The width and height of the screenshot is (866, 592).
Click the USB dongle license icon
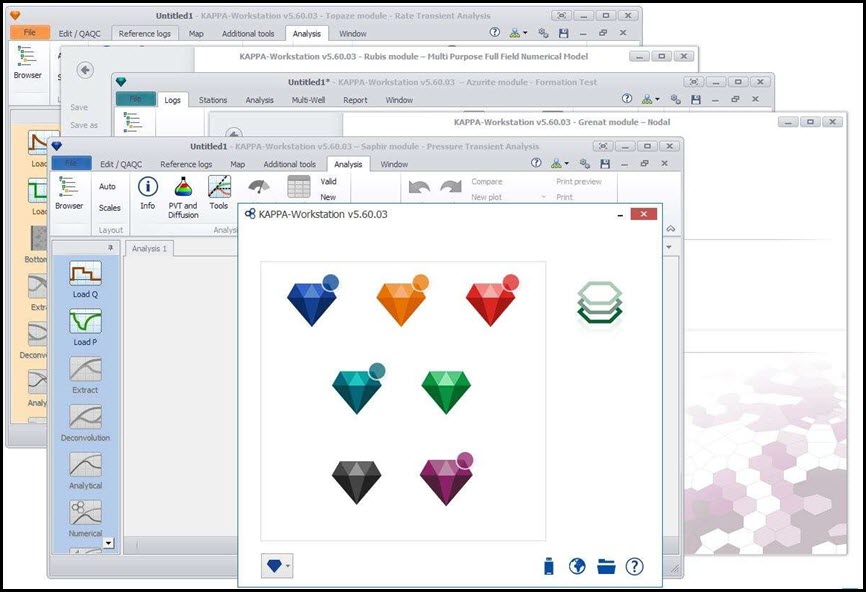pyautogui.click(x=549, y=566)
